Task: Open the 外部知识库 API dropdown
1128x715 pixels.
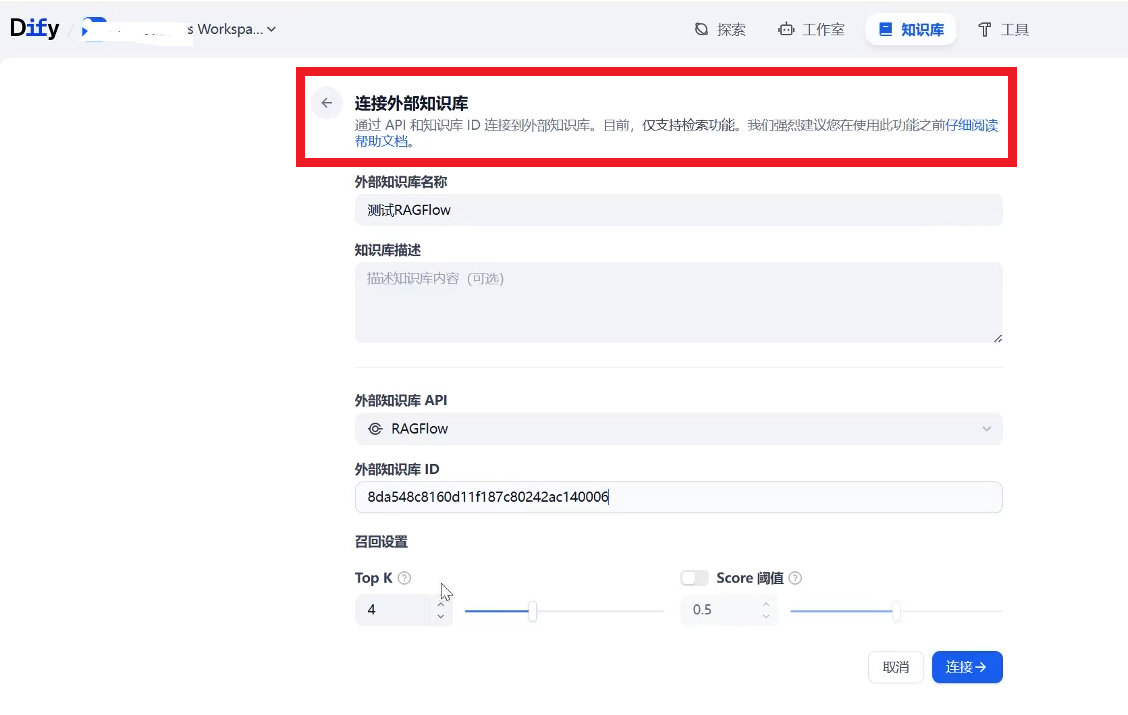Action: [678, 429]
